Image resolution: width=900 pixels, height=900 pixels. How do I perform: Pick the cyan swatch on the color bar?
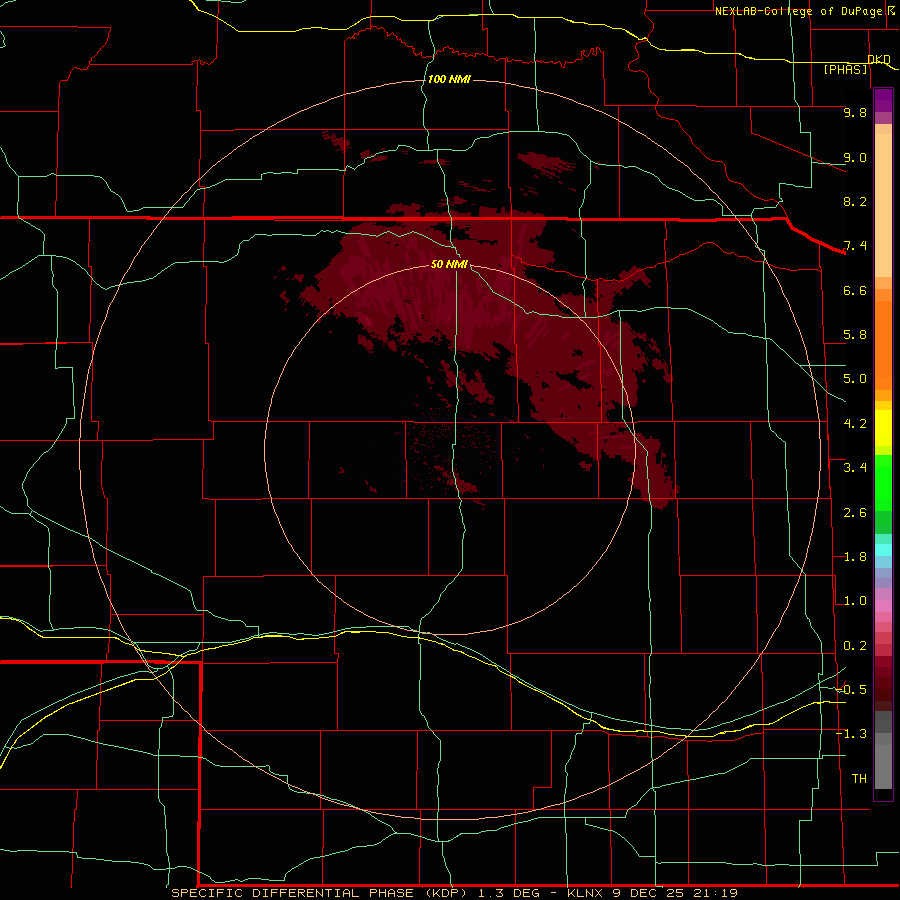coord(883,550)
